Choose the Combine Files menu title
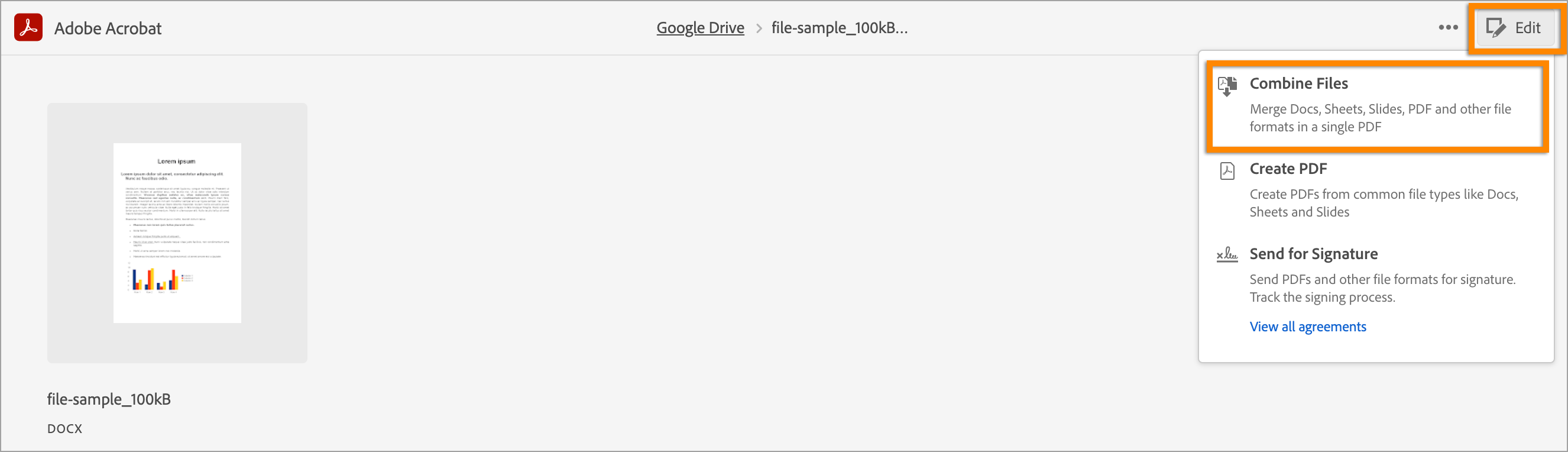The image size is (1568, 452). click(1298, 83)
